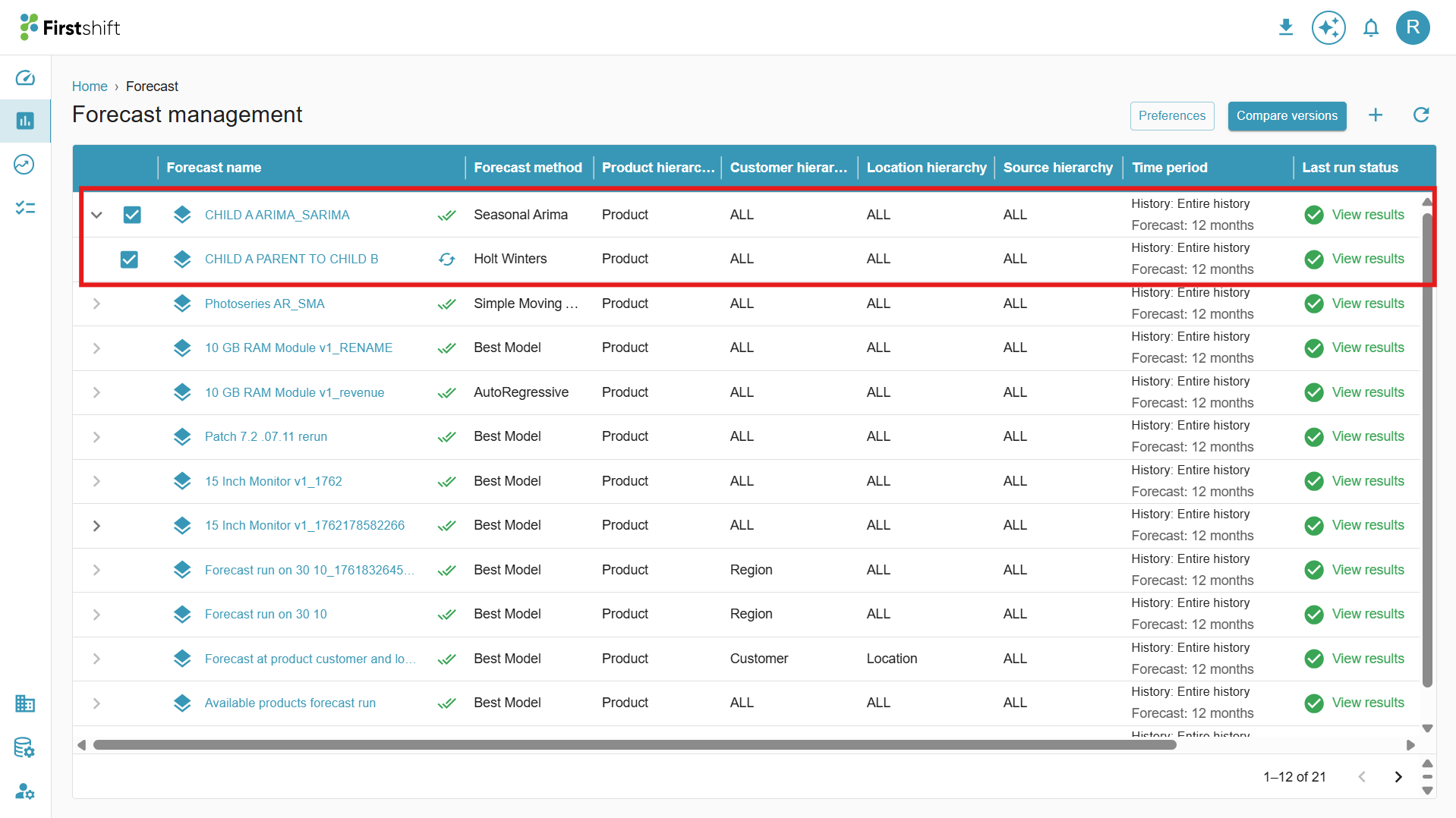View results for Forecast at product customer row
Screen dimensions: 1456x818
1368,659
